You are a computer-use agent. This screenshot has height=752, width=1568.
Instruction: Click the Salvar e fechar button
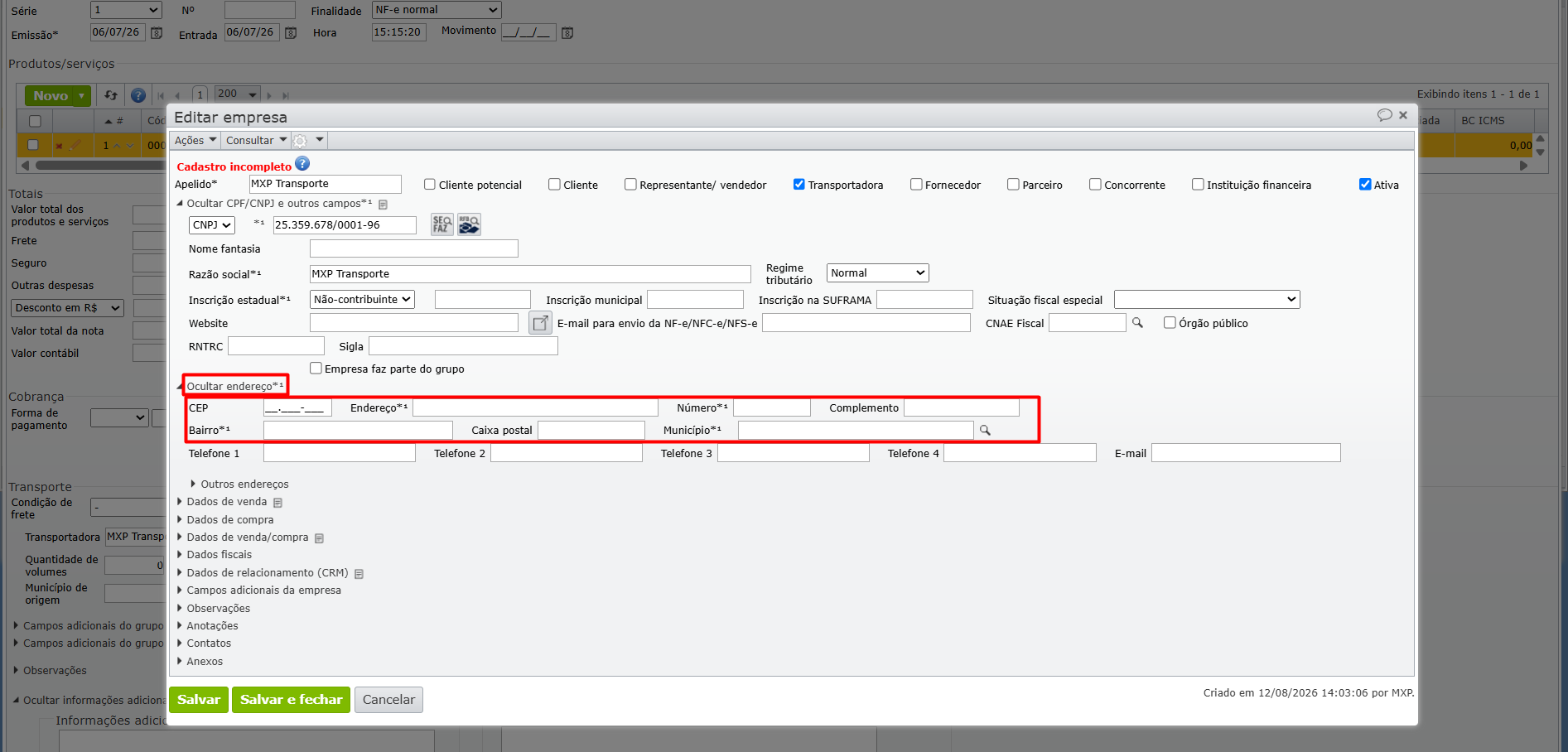tap(292, 700)
